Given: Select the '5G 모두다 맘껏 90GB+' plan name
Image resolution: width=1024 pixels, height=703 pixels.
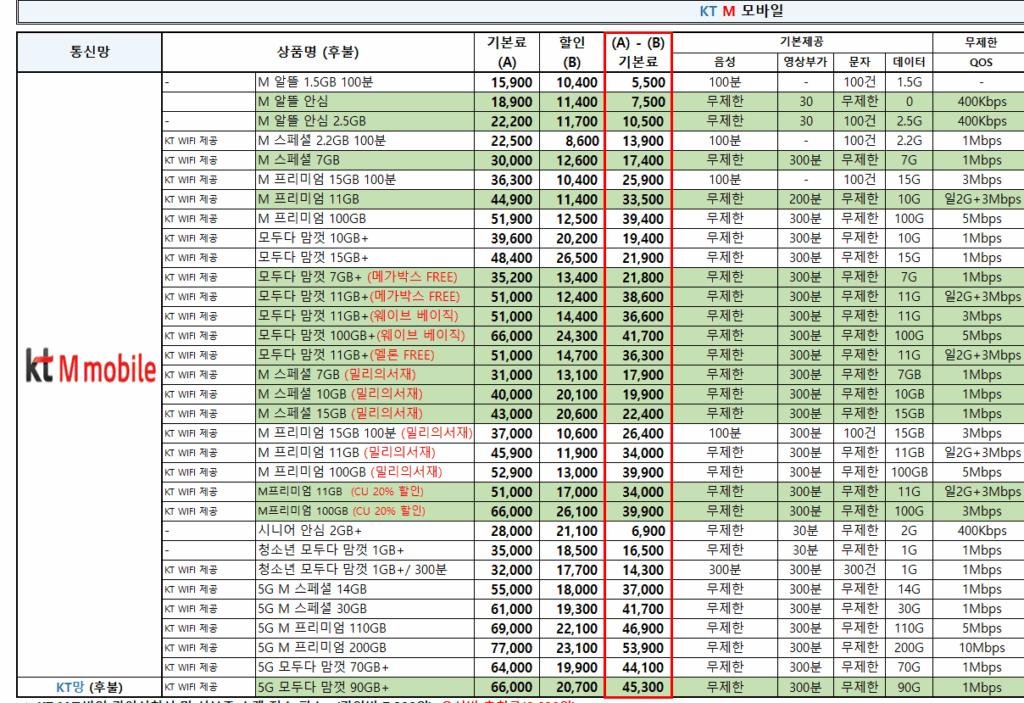Looking at the screenshot, I should coord(323,687).
